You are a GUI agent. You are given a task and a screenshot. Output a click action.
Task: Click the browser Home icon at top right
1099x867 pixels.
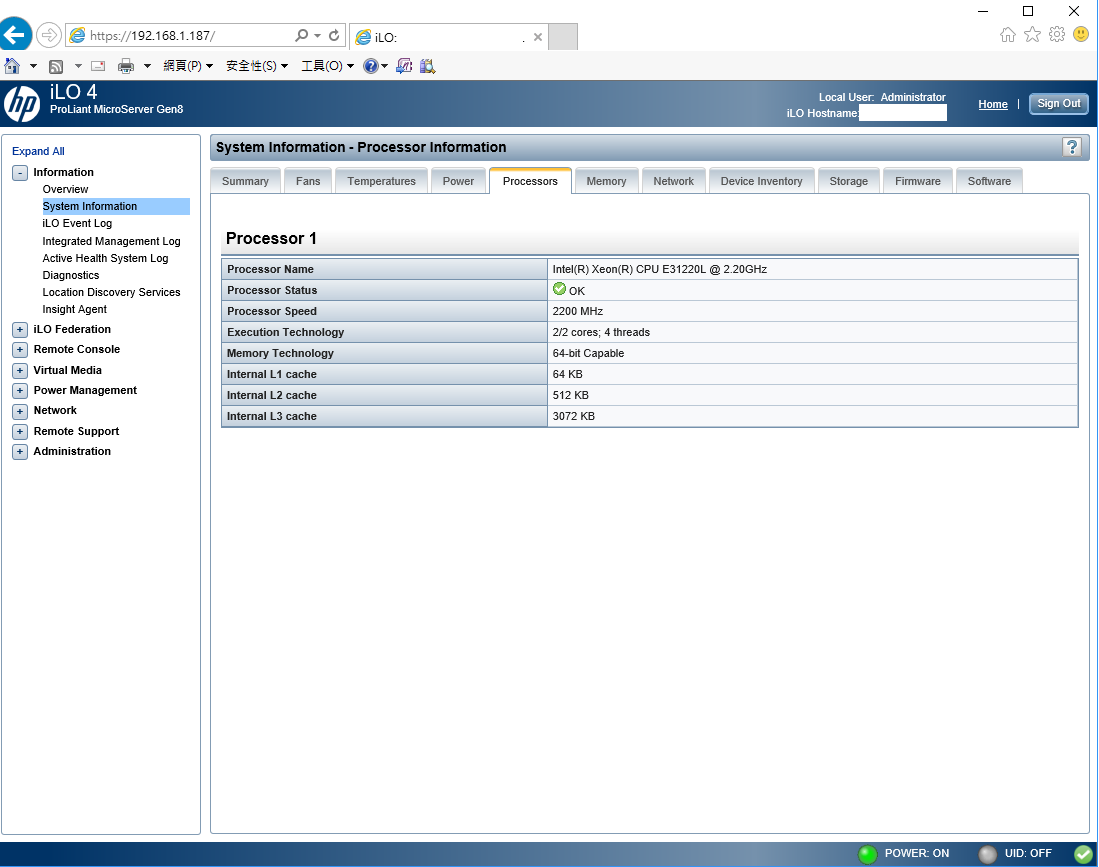(1008, 34)
